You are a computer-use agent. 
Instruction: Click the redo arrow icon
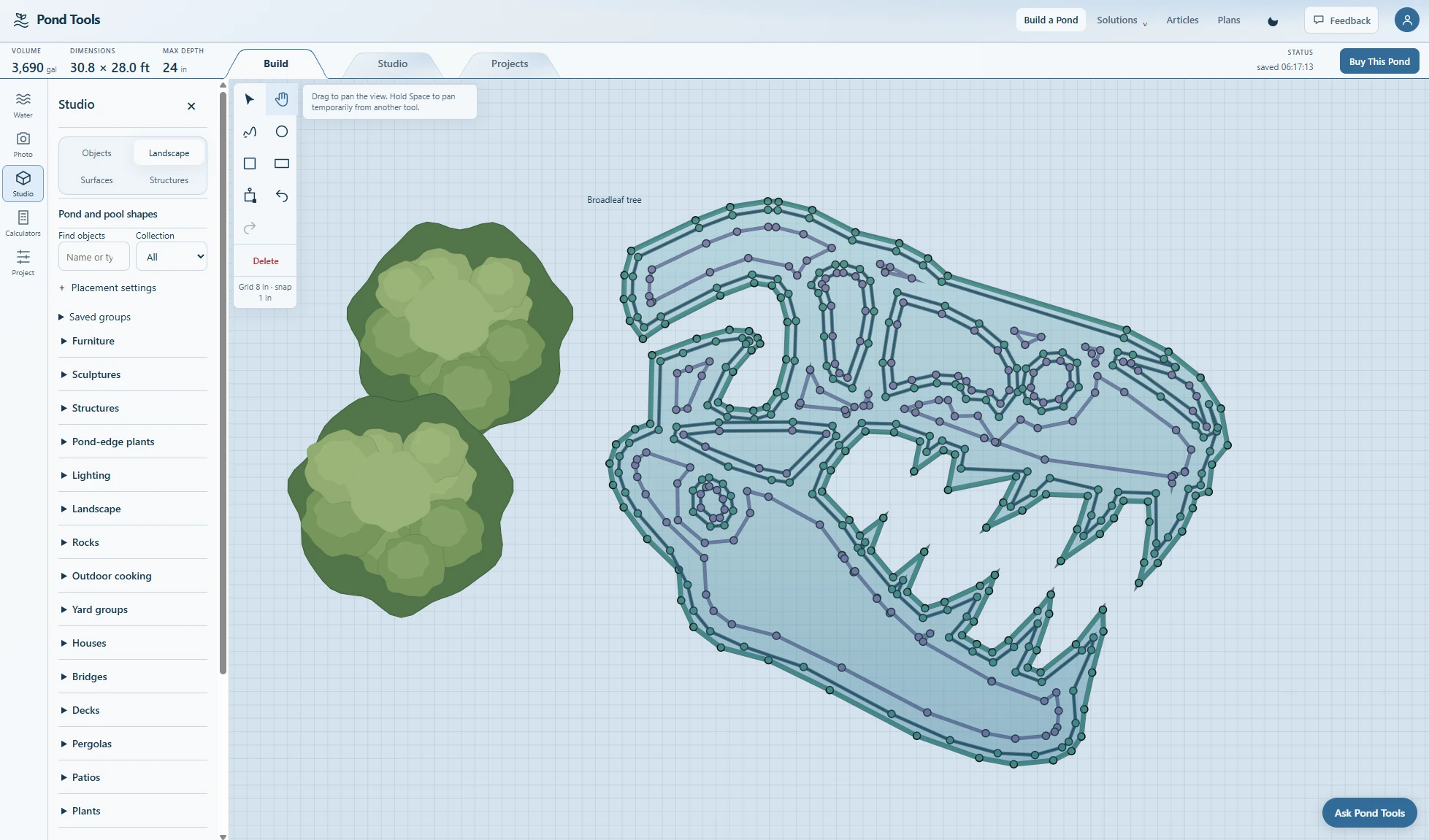(250, 228)
